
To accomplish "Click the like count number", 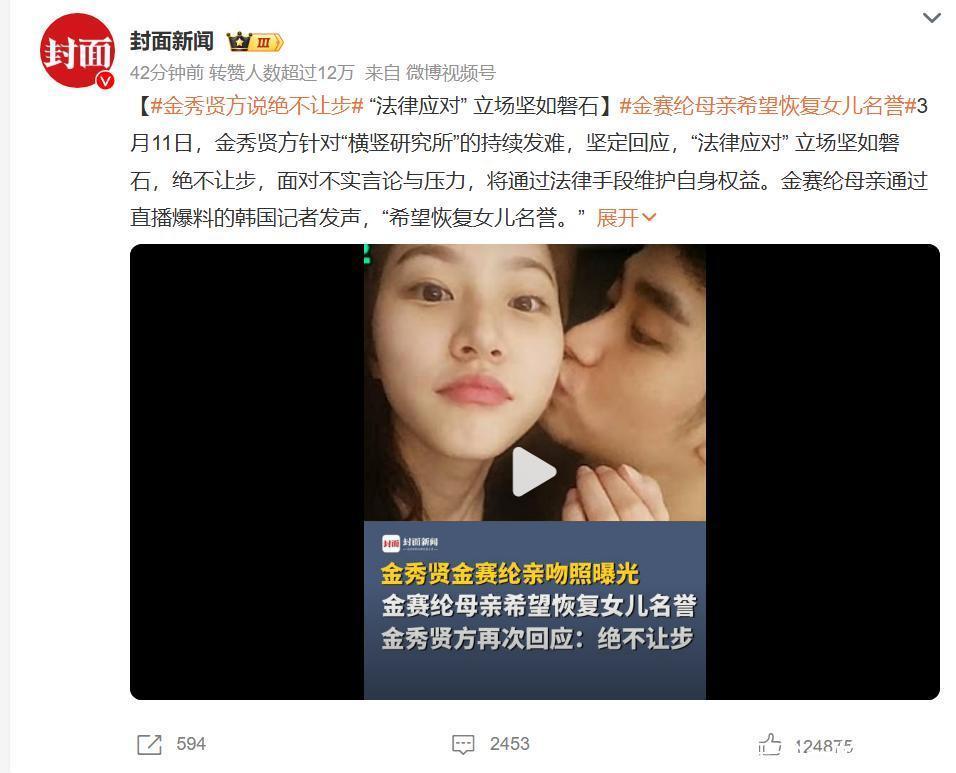I will coord(824,746).
